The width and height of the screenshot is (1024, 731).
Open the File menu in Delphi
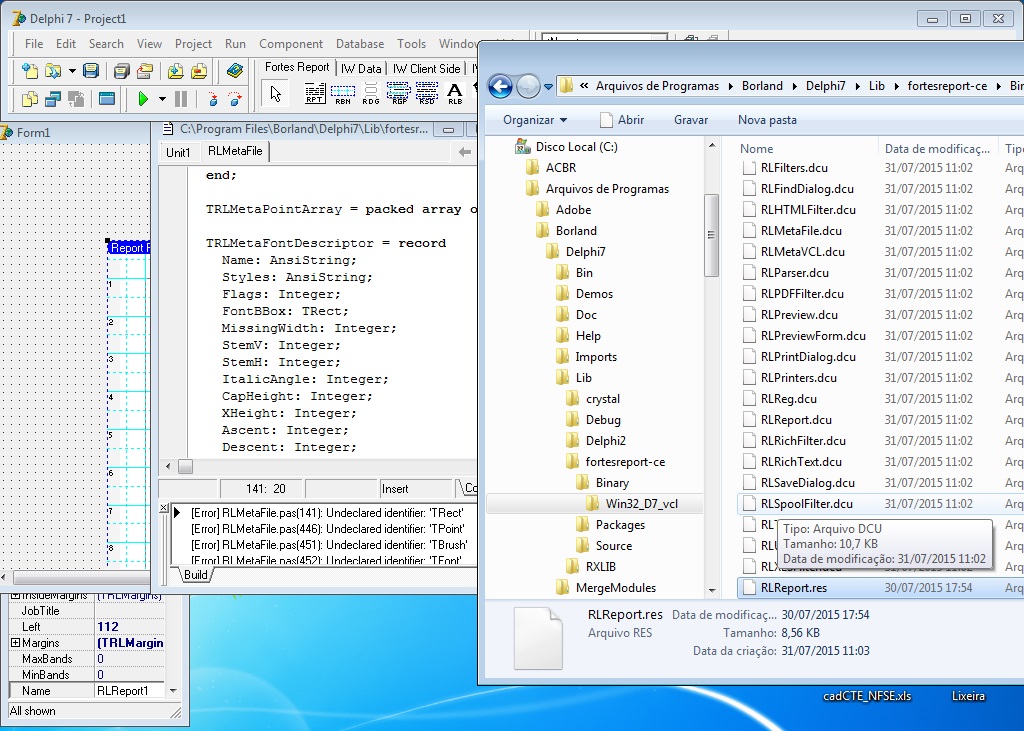pos(34,44)
